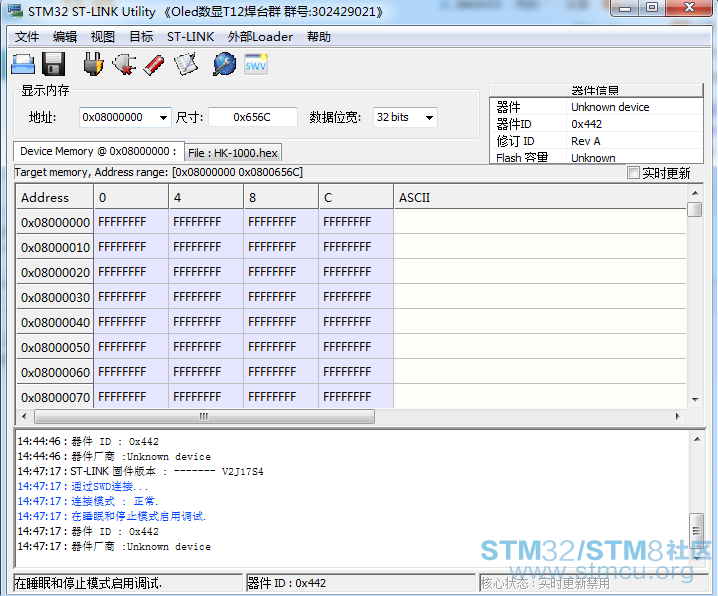Switch to the Device Memory @ 0x08000000 tab

98,151
